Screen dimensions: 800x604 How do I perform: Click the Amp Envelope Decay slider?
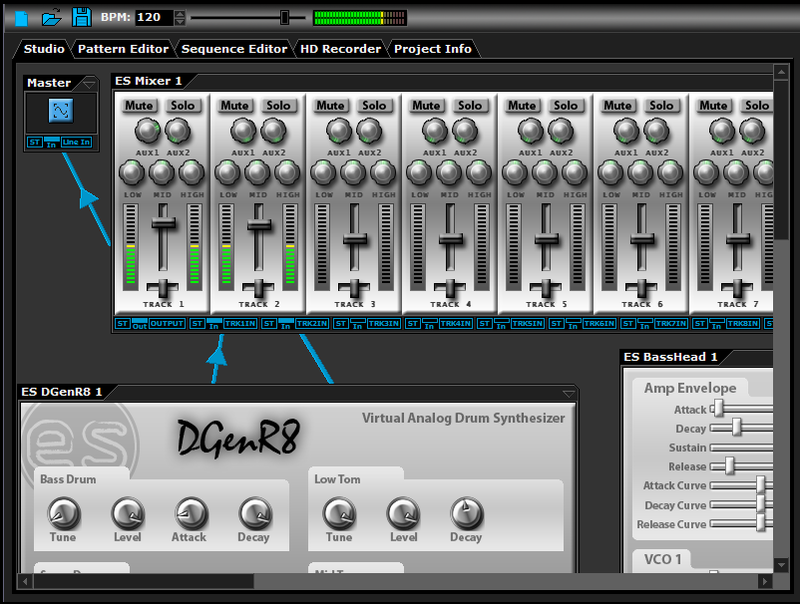(737, 428)
